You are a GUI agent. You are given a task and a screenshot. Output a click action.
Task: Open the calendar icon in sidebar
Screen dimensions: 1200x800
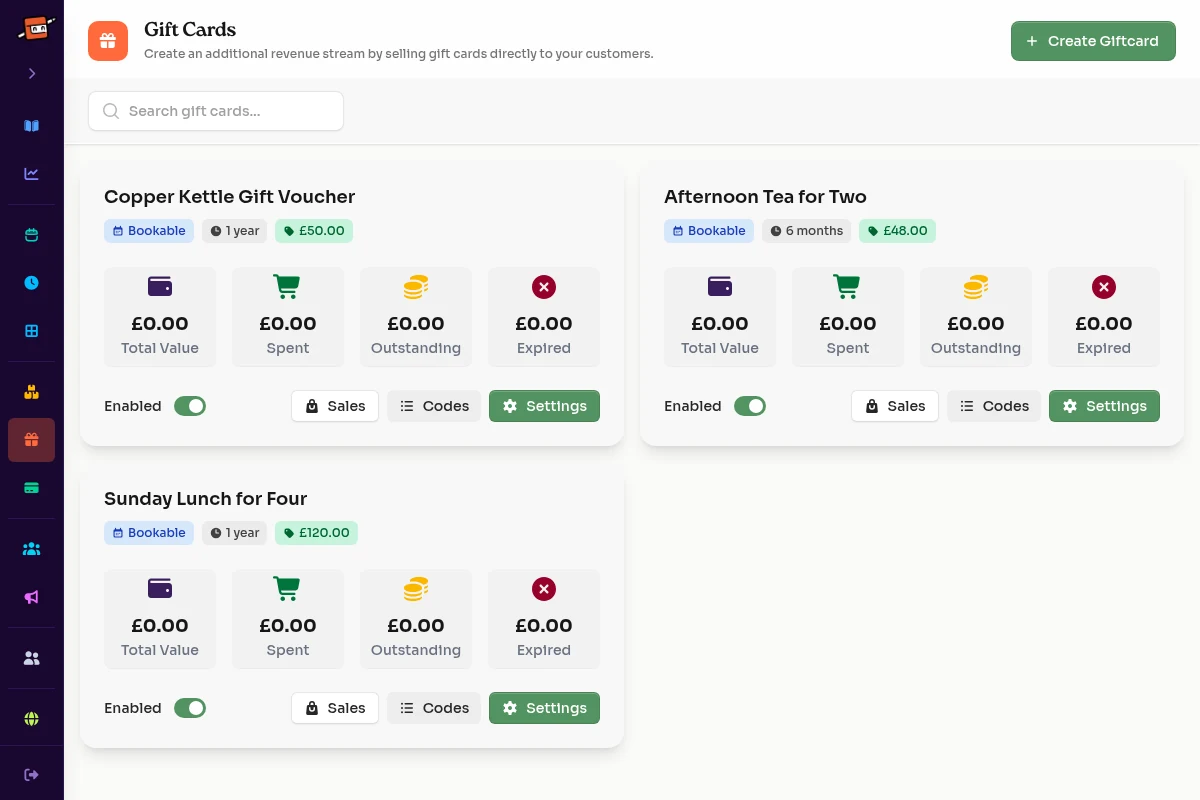pyautogui.click(x=32, y=236)
